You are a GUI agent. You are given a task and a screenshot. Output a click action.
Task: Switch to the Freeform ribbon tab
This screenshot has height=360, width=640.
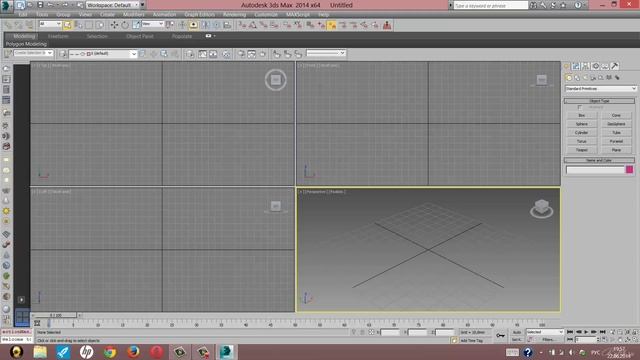click(58, 36)
